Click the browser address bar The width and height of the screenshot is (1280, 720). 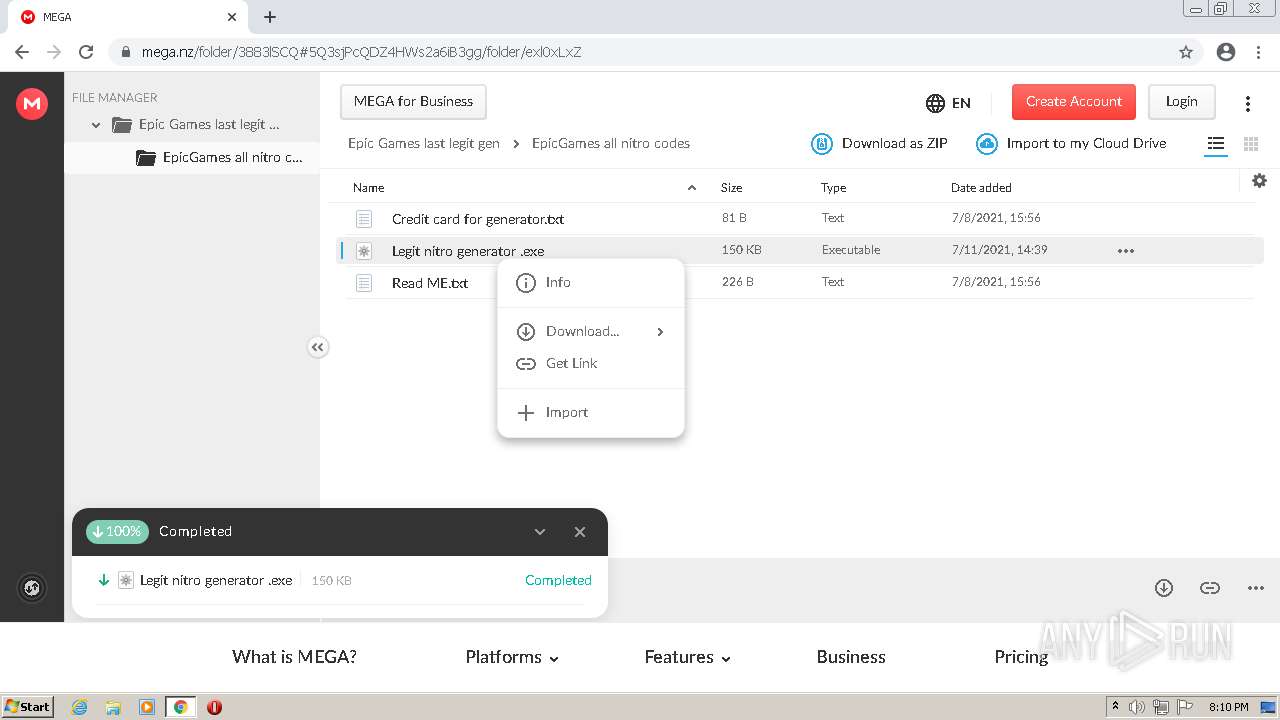click(x=640, y=52)
